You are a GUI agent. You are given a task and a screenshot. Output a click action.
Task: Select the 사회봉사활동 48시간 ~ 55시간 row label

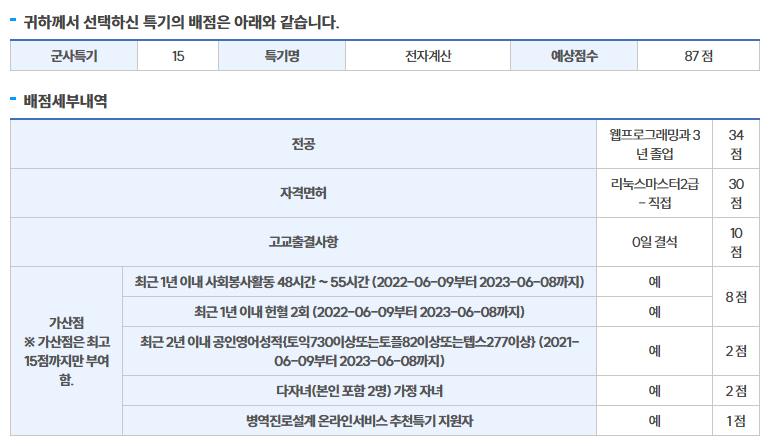[360, 281]
